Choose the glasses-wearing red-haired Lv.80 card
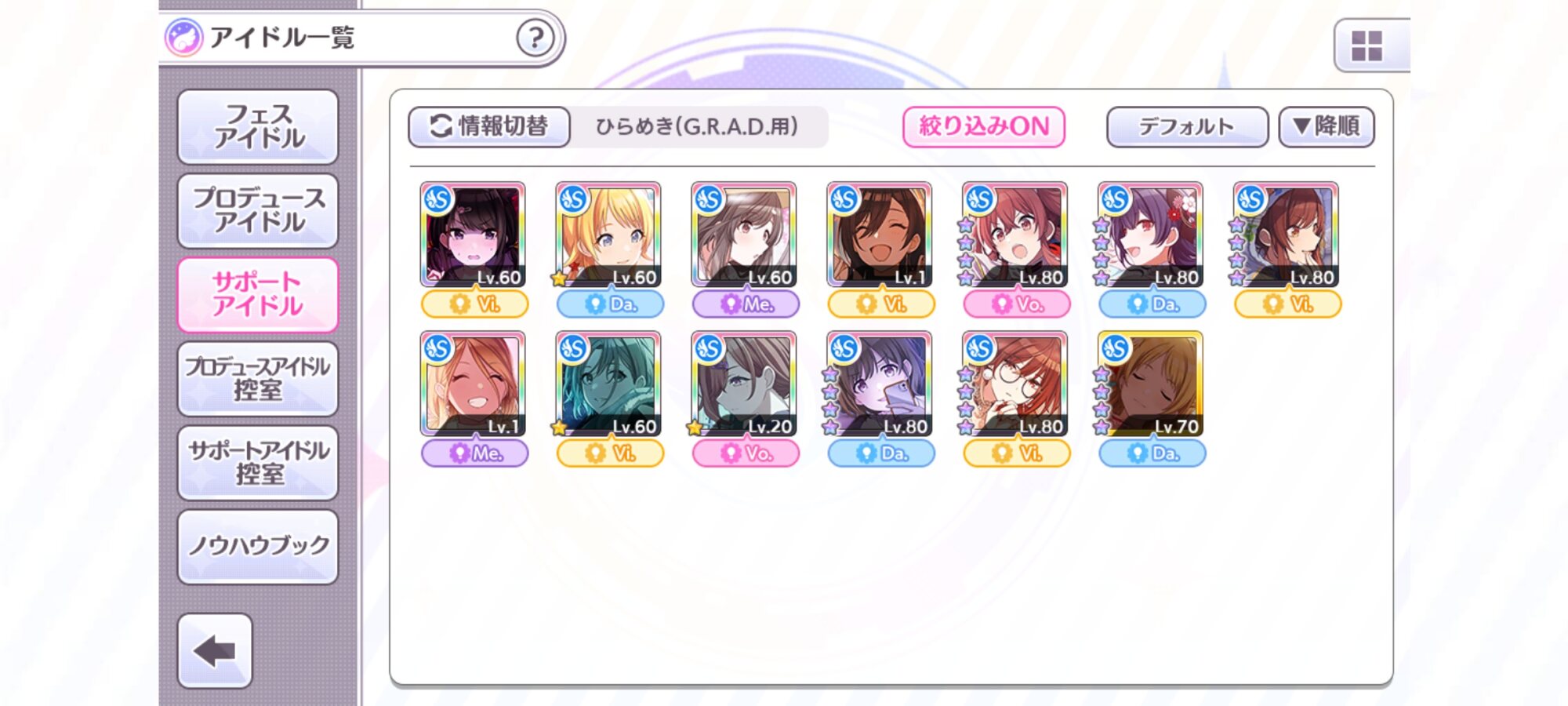 pos(1014,384)
